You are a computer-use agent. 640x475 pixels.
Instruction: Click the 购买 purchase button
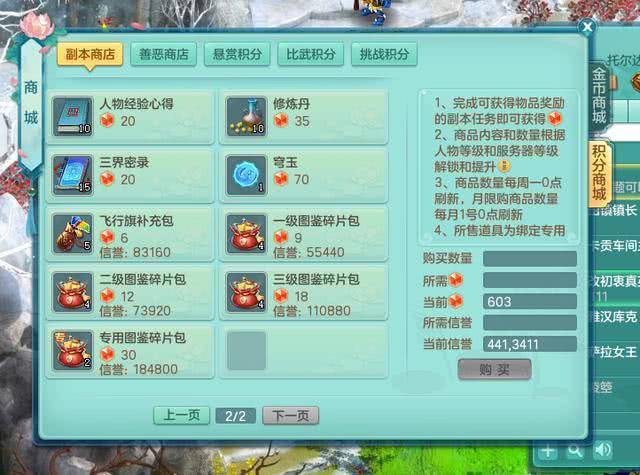tap(495, 370)
